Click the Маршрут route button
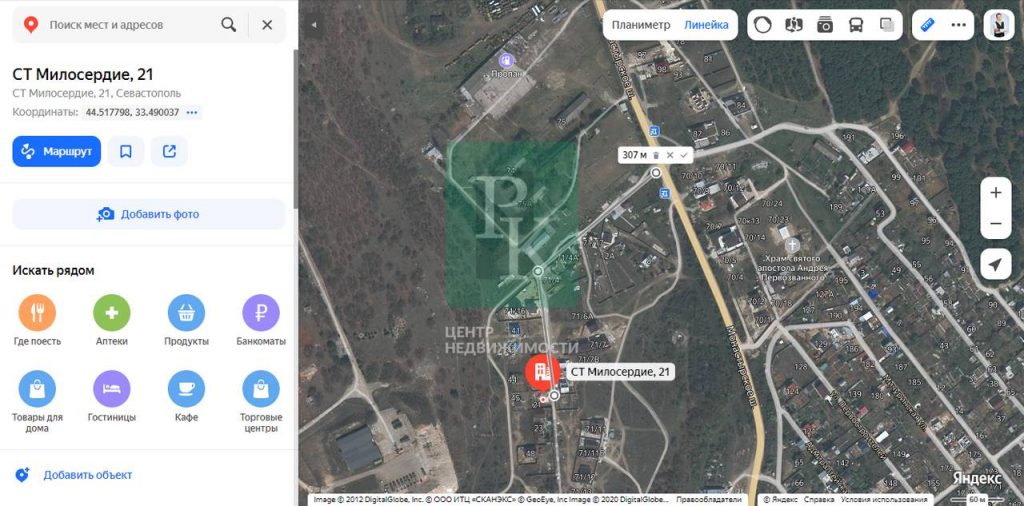This screenshot has width=1024, height=506. tap(57, 151)
